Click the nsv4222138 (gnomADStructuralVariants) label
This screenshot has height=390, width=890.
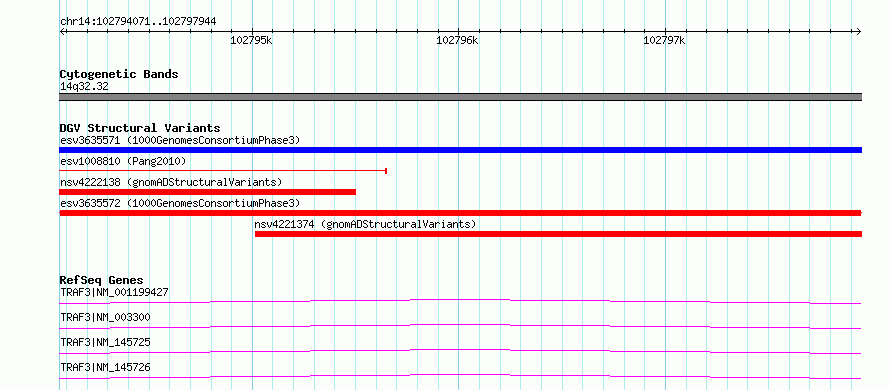tap(171, 183)
